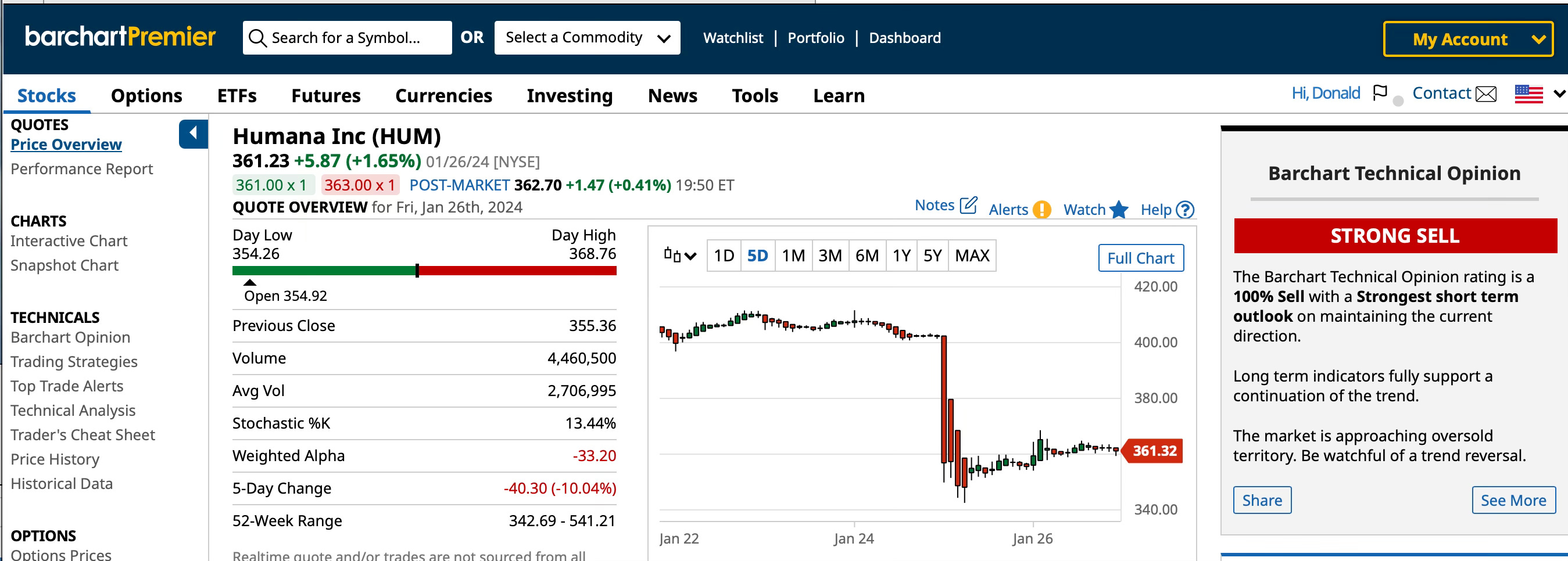Open the ETFs menu
Image resolution: width=1568 pixels, height=561 pixels.
(x=237, y=95)
